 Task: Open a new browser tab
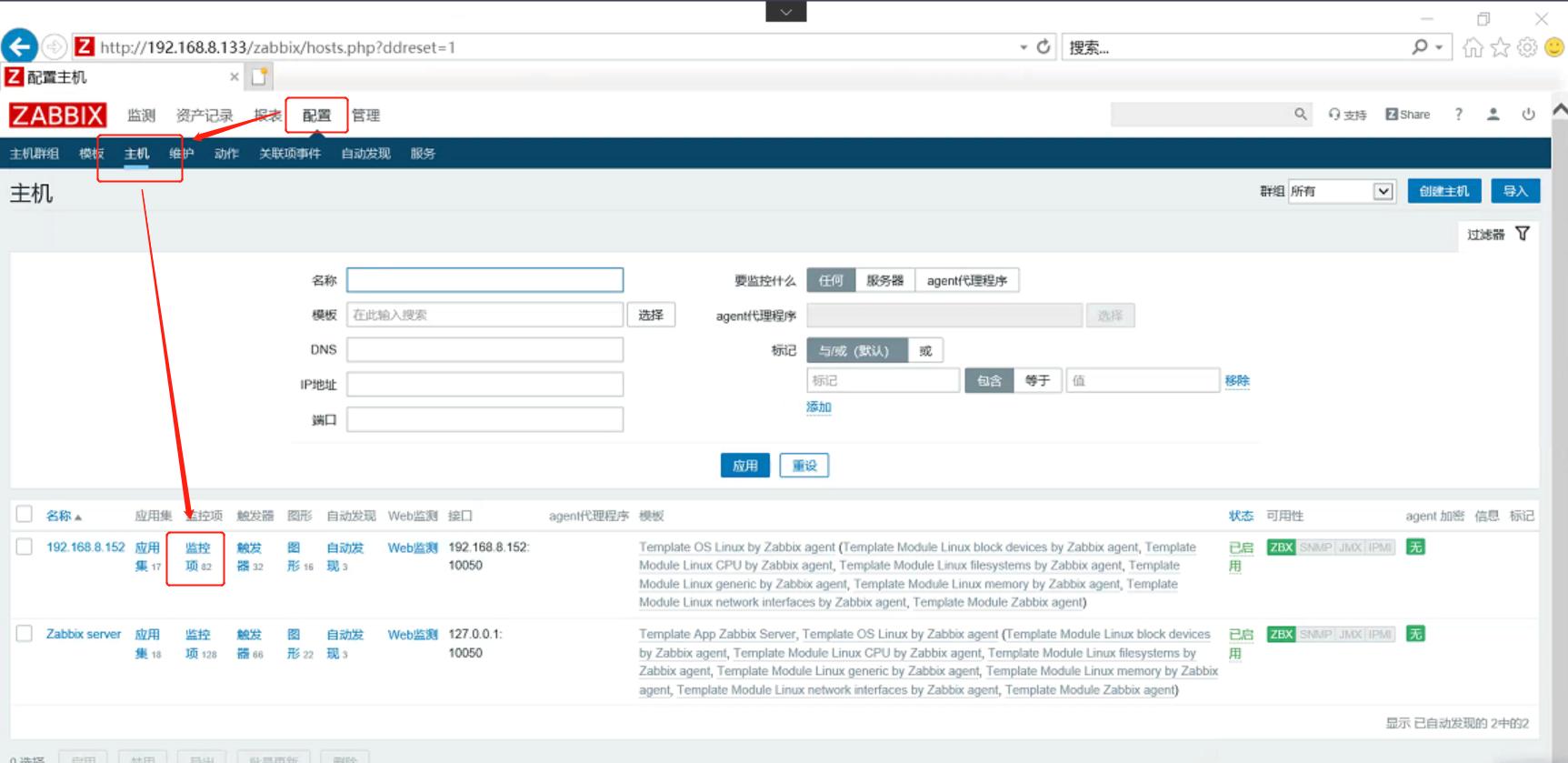260,76
